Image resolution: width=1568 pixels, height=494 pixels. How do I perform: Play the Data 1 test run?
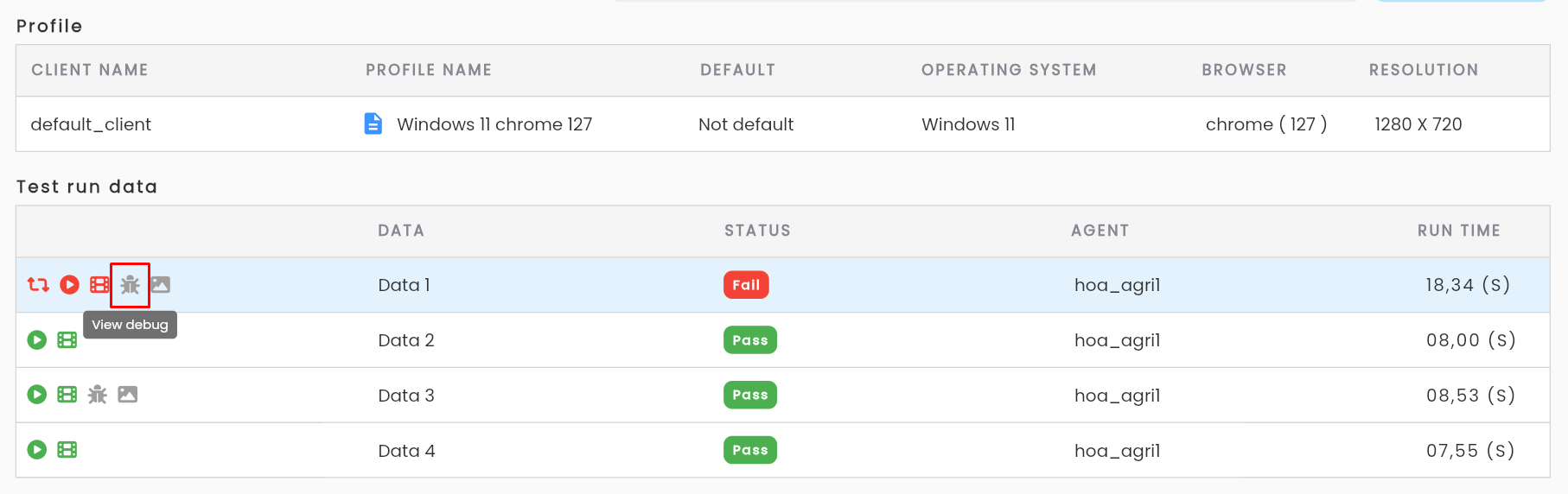pos(69,284)
